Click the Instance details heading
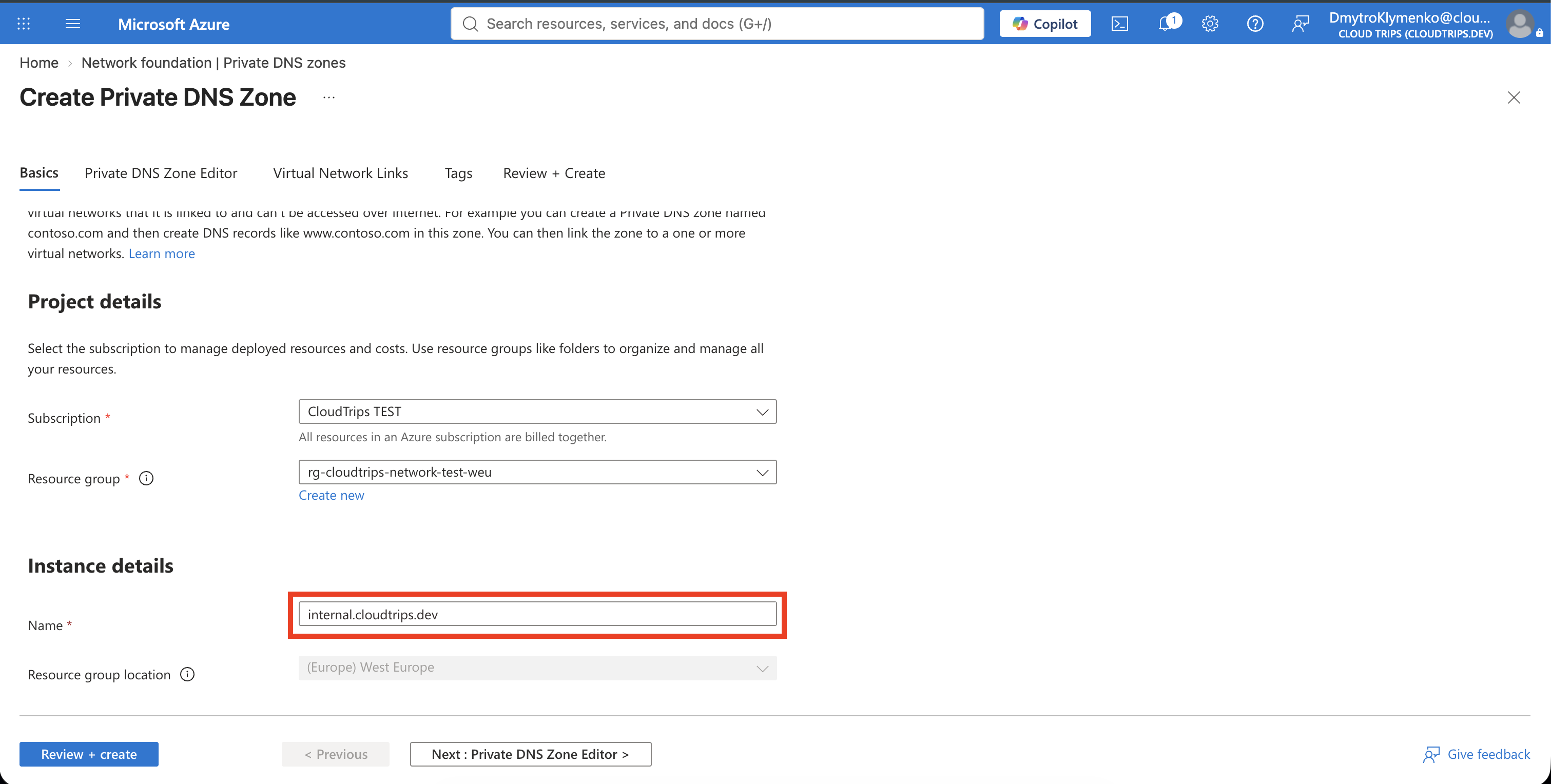 [x=101, y=565]
